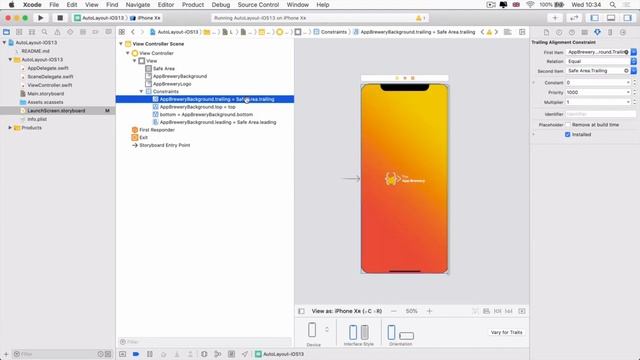Viewport: 640px width, 360px height.
Task: Click the AutoLayout-iOS13 scheme selector
Action: pos(99,18)
